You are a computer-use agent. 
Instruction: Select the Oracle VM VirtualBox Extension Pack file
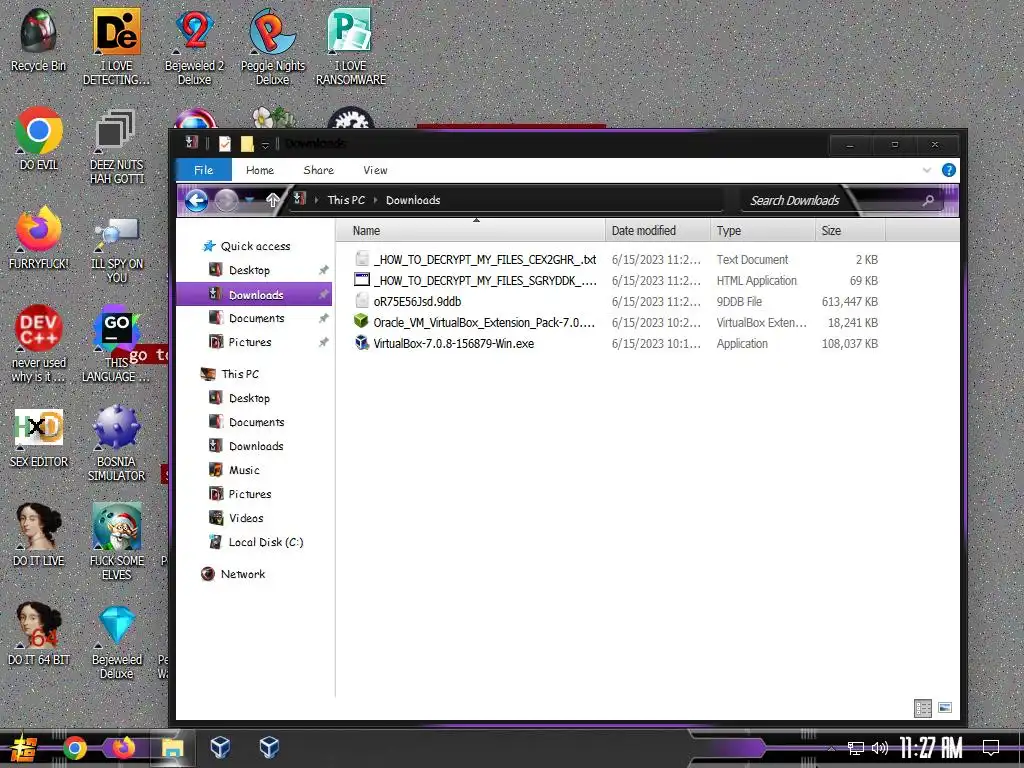tap(484, 322)
